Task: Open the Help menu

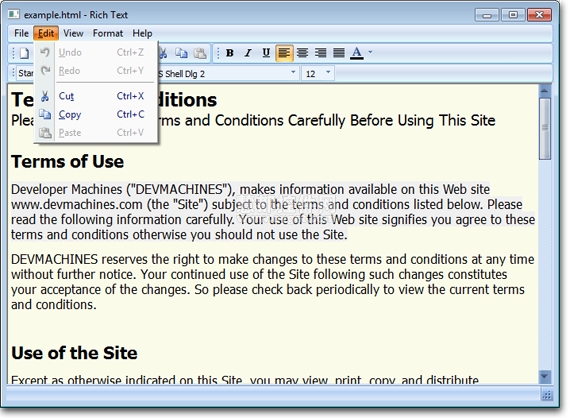Action: coord(142,33)
